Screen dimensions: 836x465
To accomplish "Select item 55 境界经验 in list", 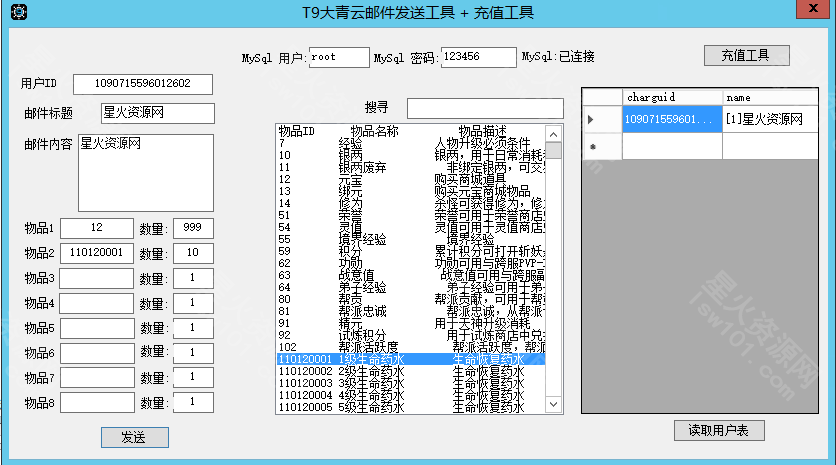I will (x=411, y=239).
